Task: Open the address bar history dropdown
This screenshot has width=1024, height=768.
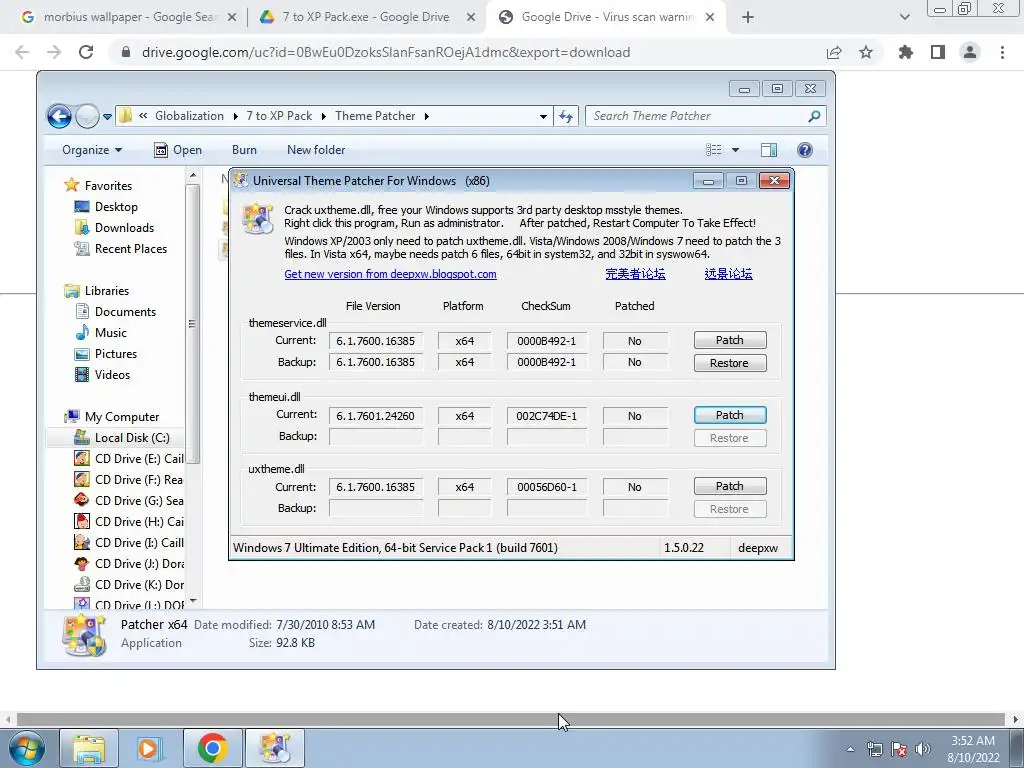Action: (543, 116)
